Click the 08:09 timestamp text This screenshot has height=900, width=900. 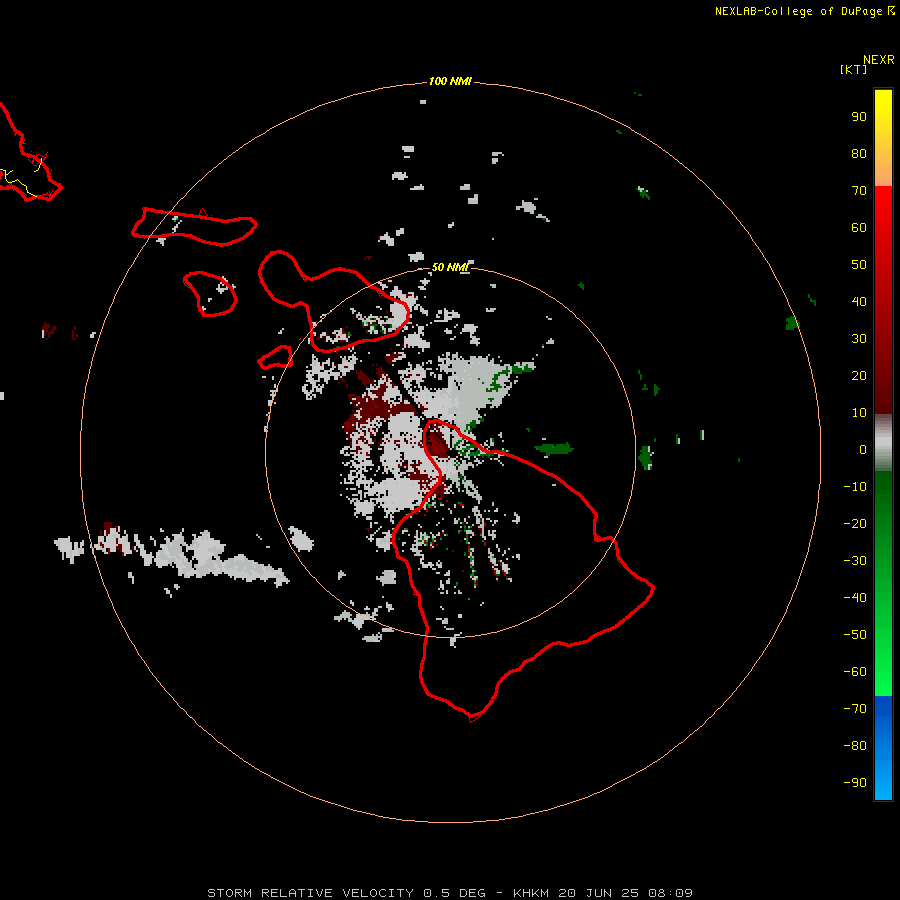670,893
